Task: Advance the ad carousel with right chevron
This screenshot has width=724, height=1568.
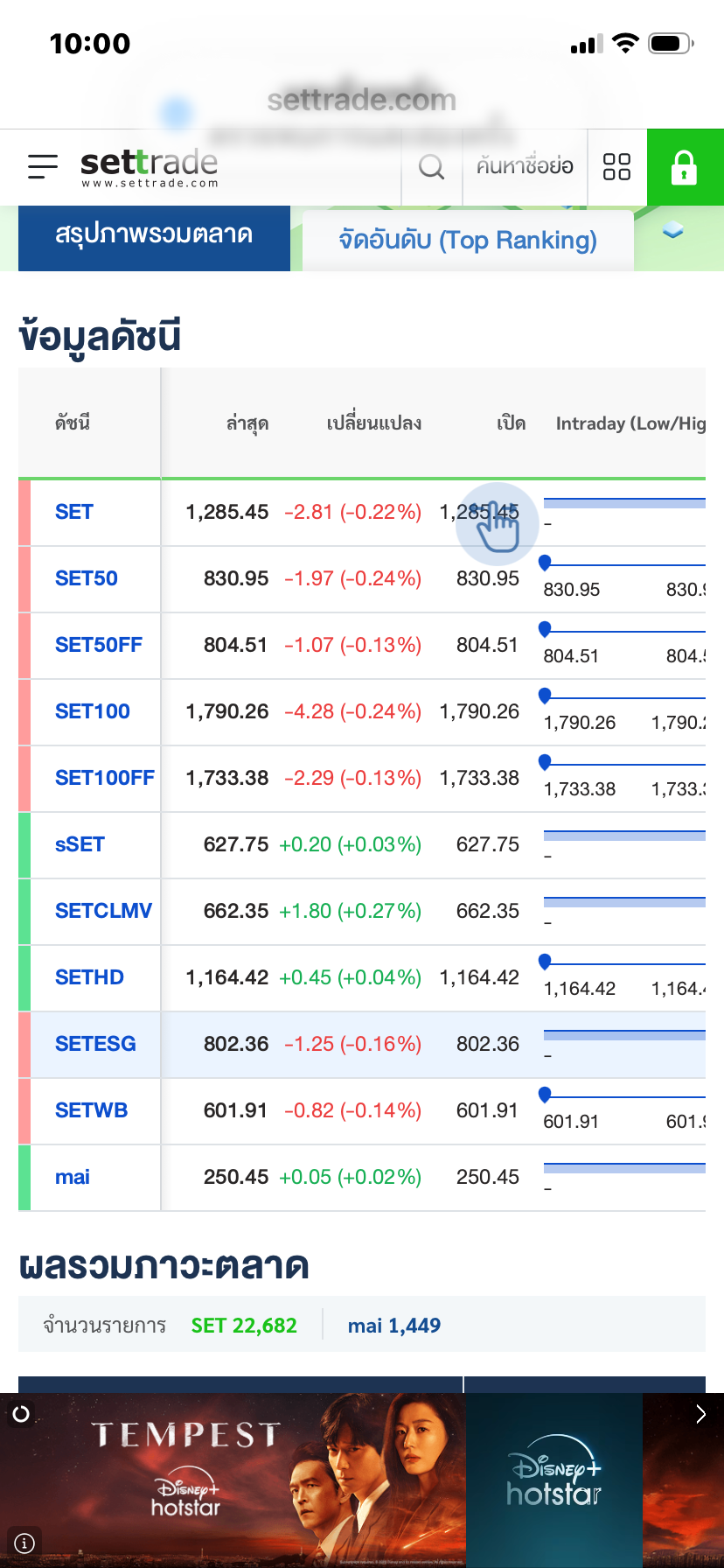Action: [x=700, y=1414]
